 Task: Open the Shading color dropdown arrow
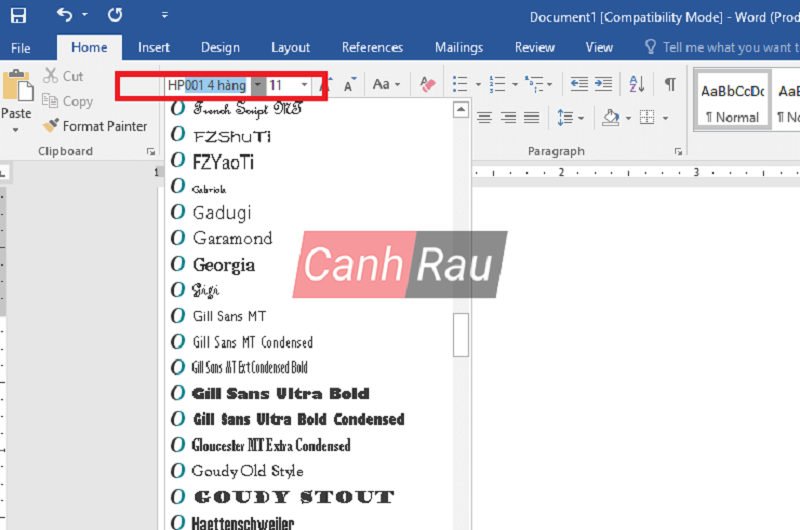[x=629, y=118]
